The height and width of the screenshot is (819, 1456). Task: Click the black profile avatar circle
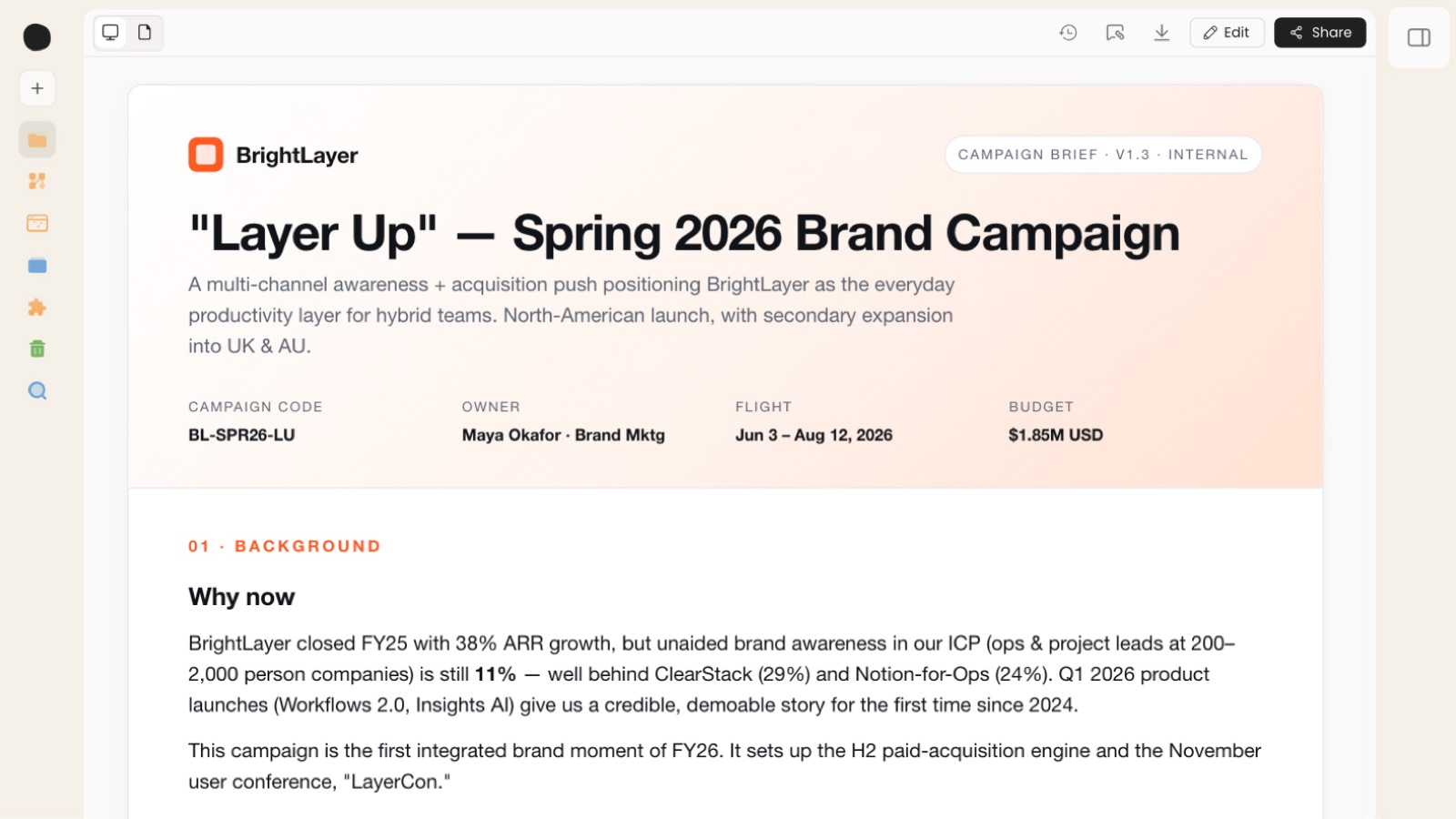point(37,37)
